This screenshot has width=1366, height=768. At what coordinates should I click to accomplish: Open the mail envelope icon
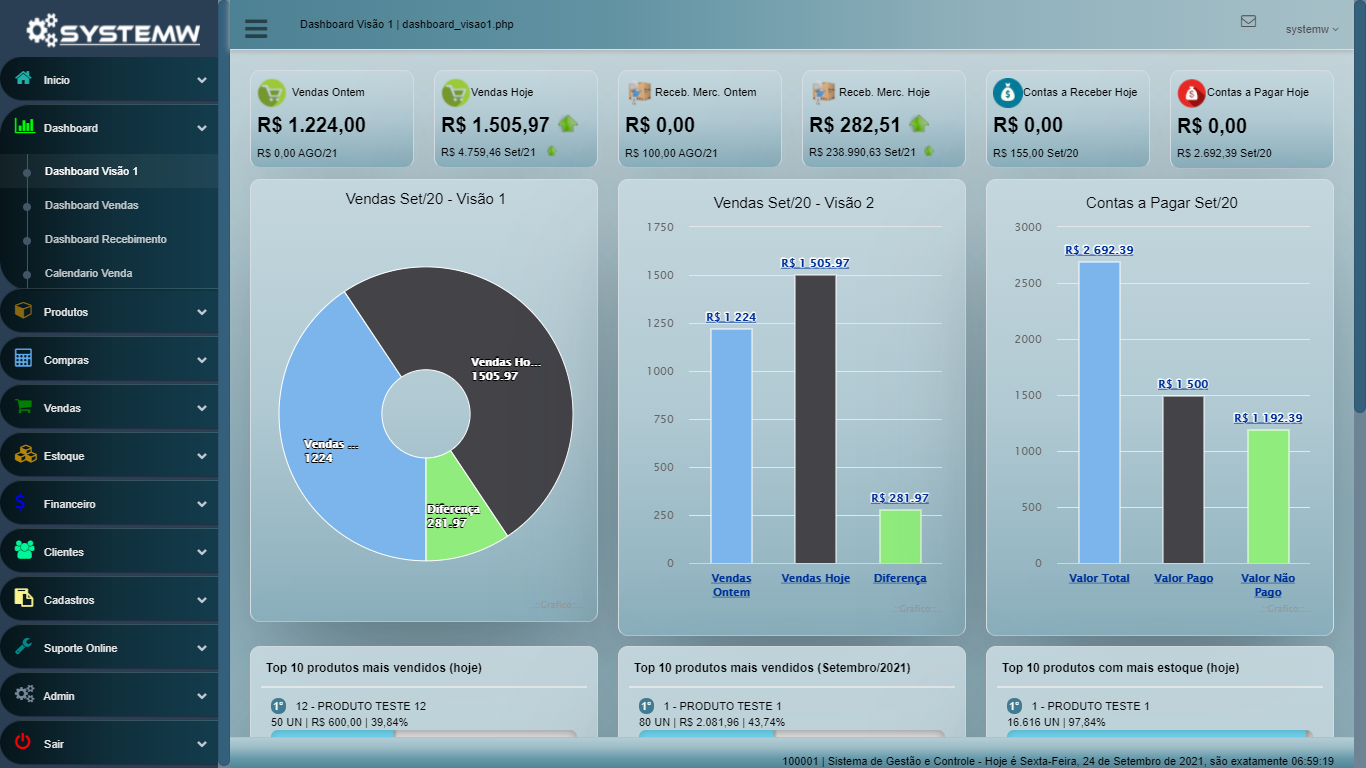coord(1248,21)
